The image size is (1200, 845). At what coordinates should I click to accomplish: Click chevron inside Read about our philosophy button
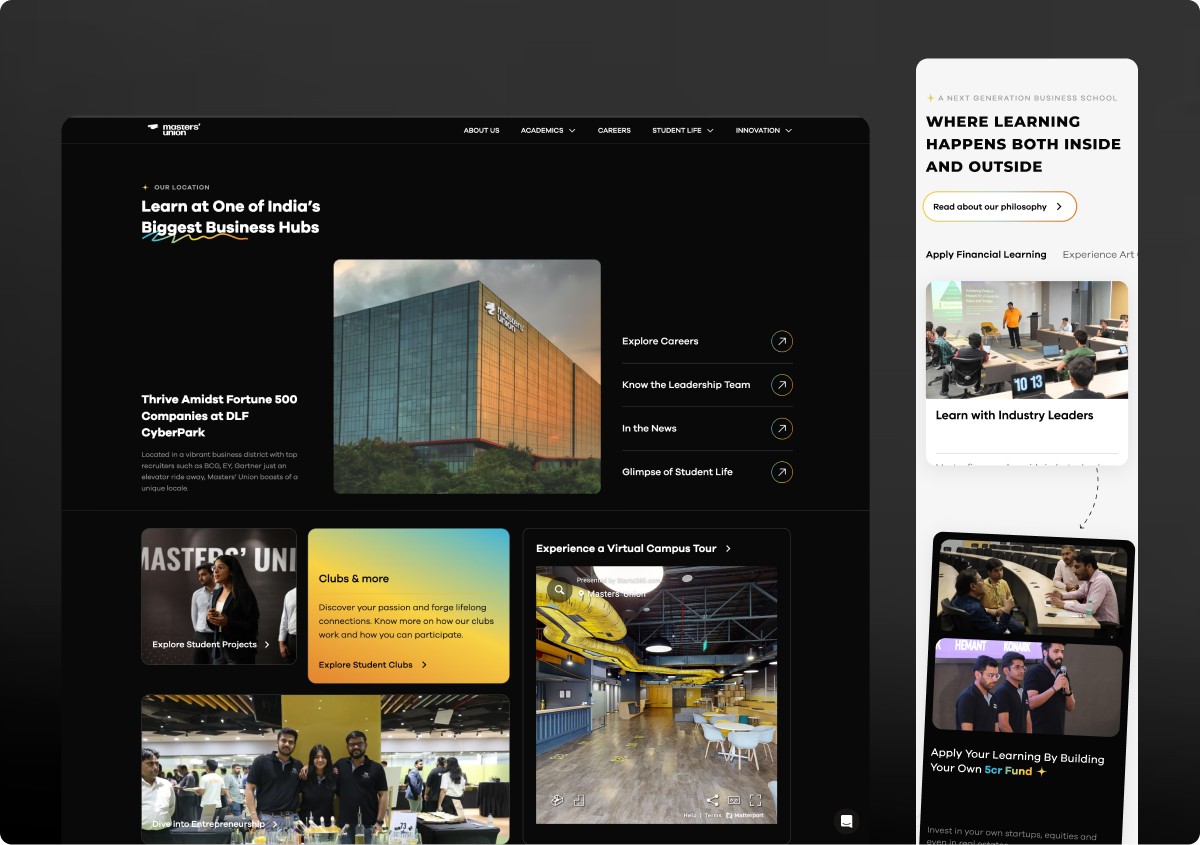click(1060, 207)
